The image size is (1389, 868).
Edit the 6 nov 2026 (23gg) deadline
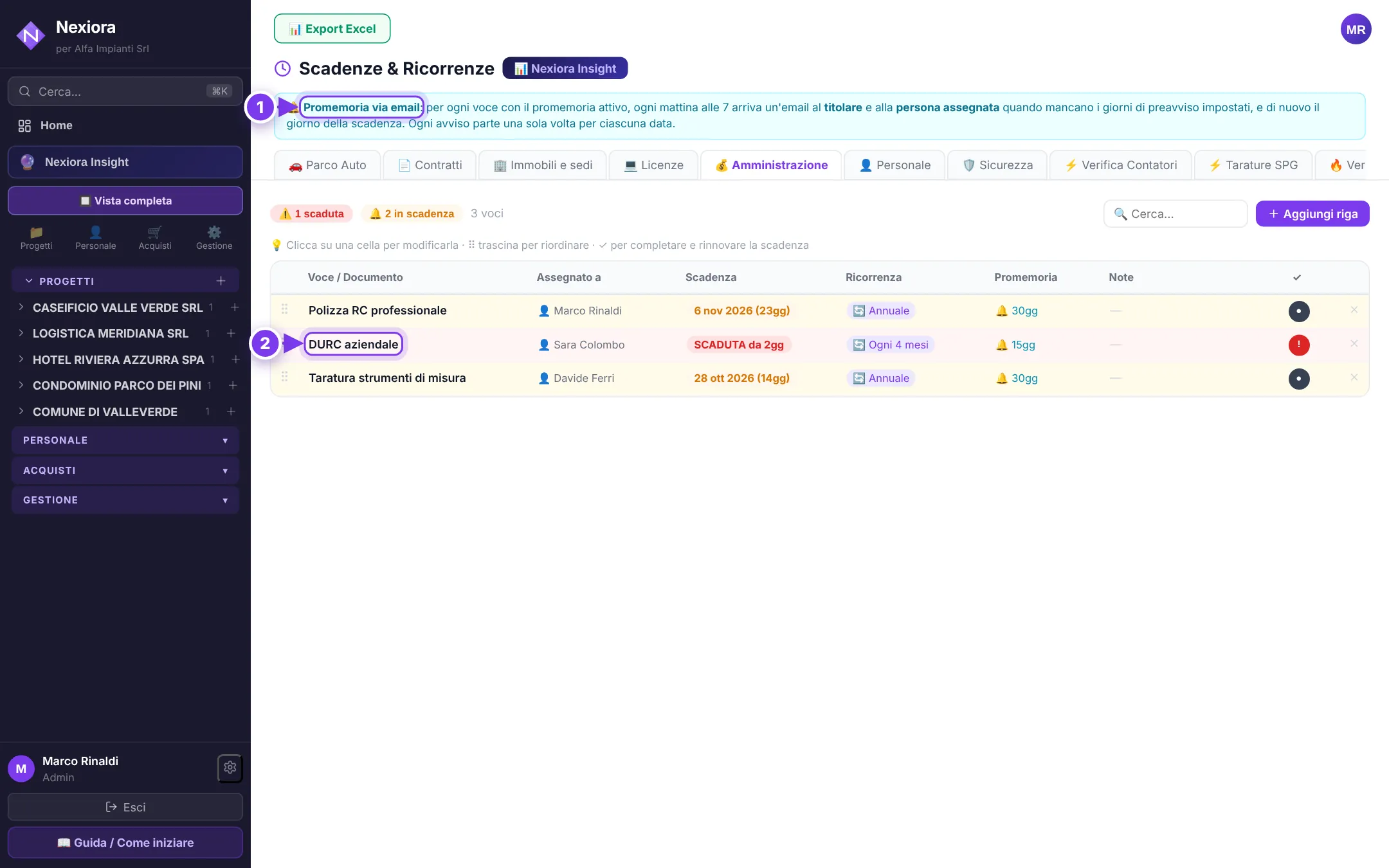[x=742, y=311]
